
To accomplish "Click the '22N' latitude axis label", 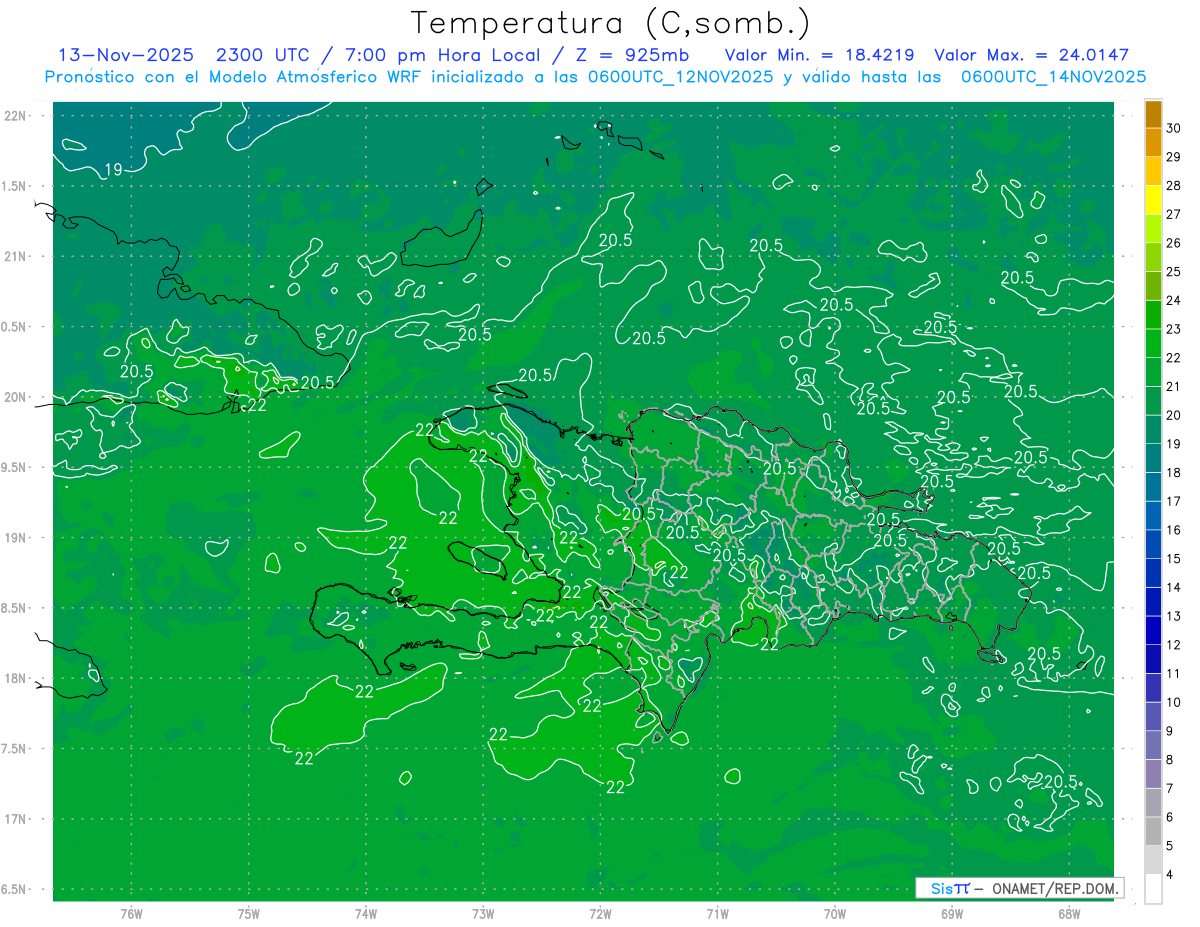I will 16,116.
